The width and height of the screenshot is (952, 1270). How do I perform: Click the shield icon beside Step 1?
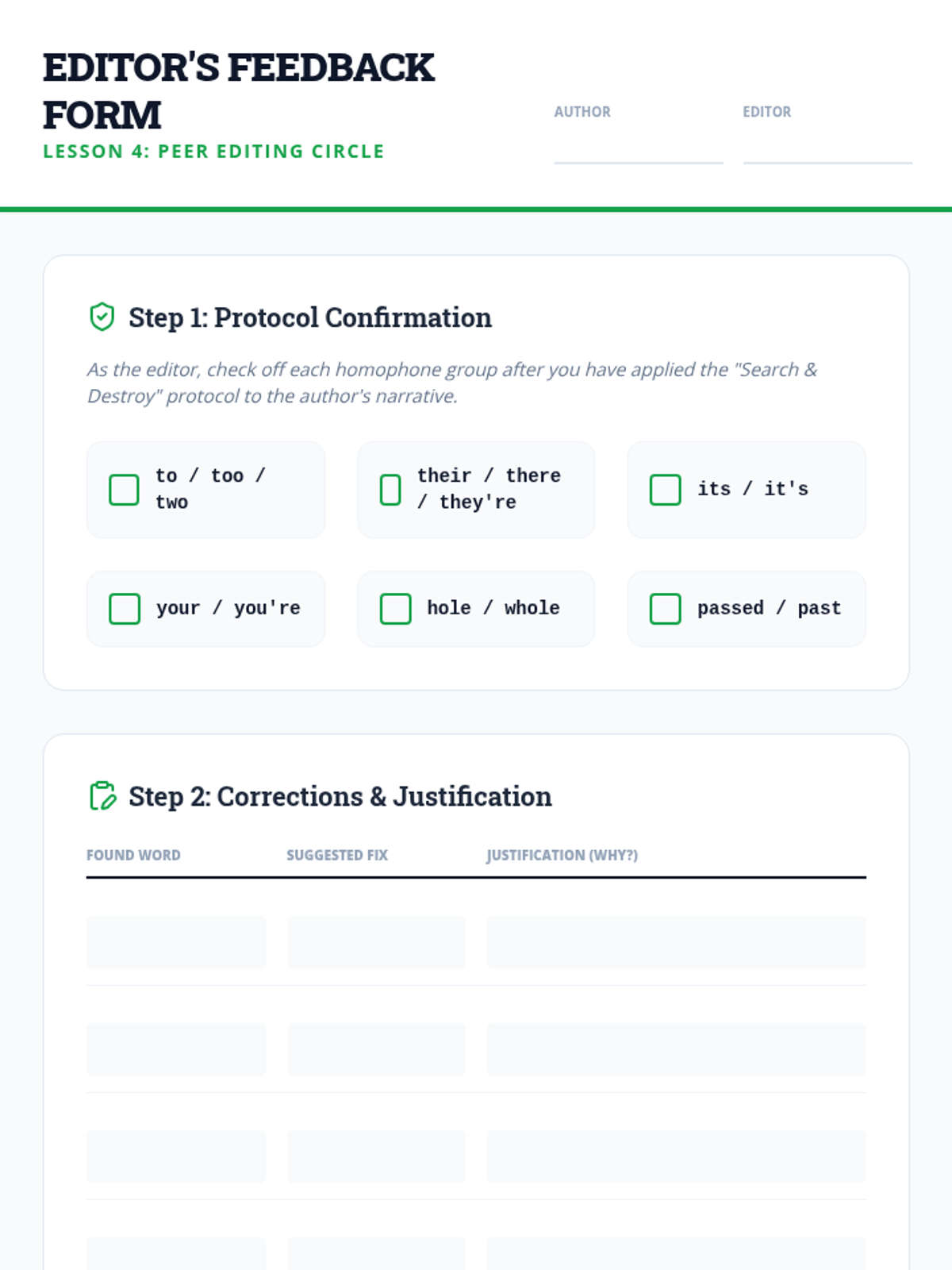coord(102,317)
